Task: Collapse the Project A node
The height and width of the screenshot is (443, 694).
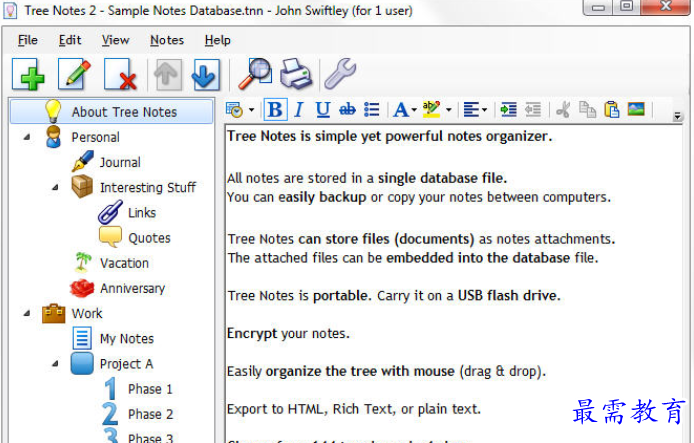Action: (55, 363)
